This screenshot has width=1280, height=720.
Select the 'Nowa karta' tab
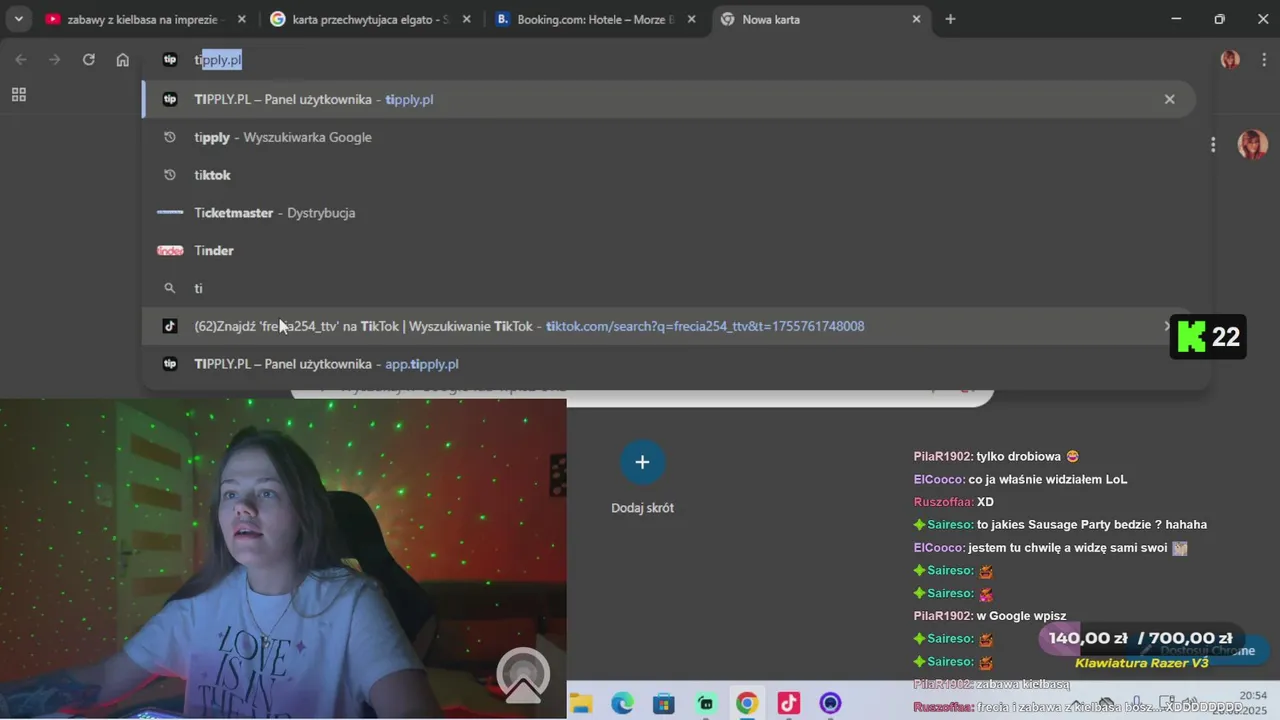coord(820,19)
